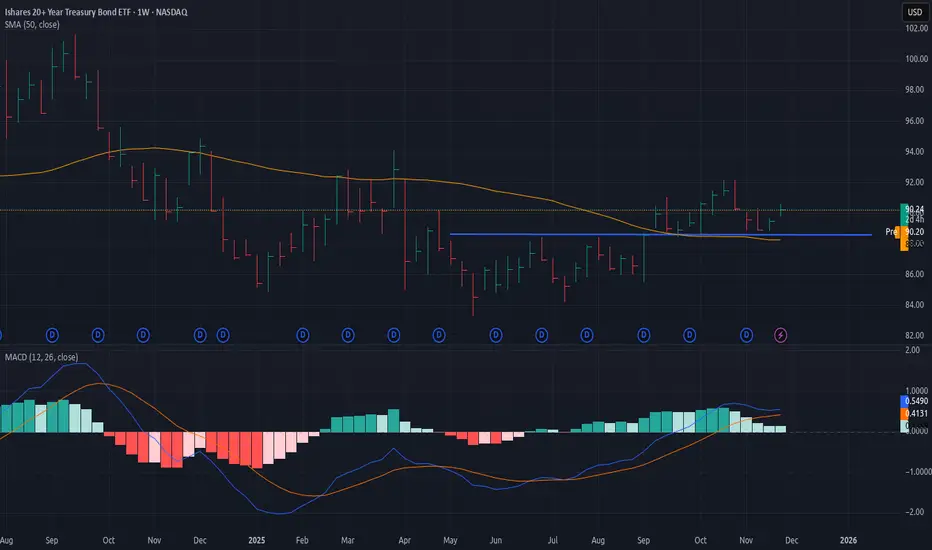Open the mid-December 2024 dividend marker
Screen dimensions: 932x550
click(223, 335)
